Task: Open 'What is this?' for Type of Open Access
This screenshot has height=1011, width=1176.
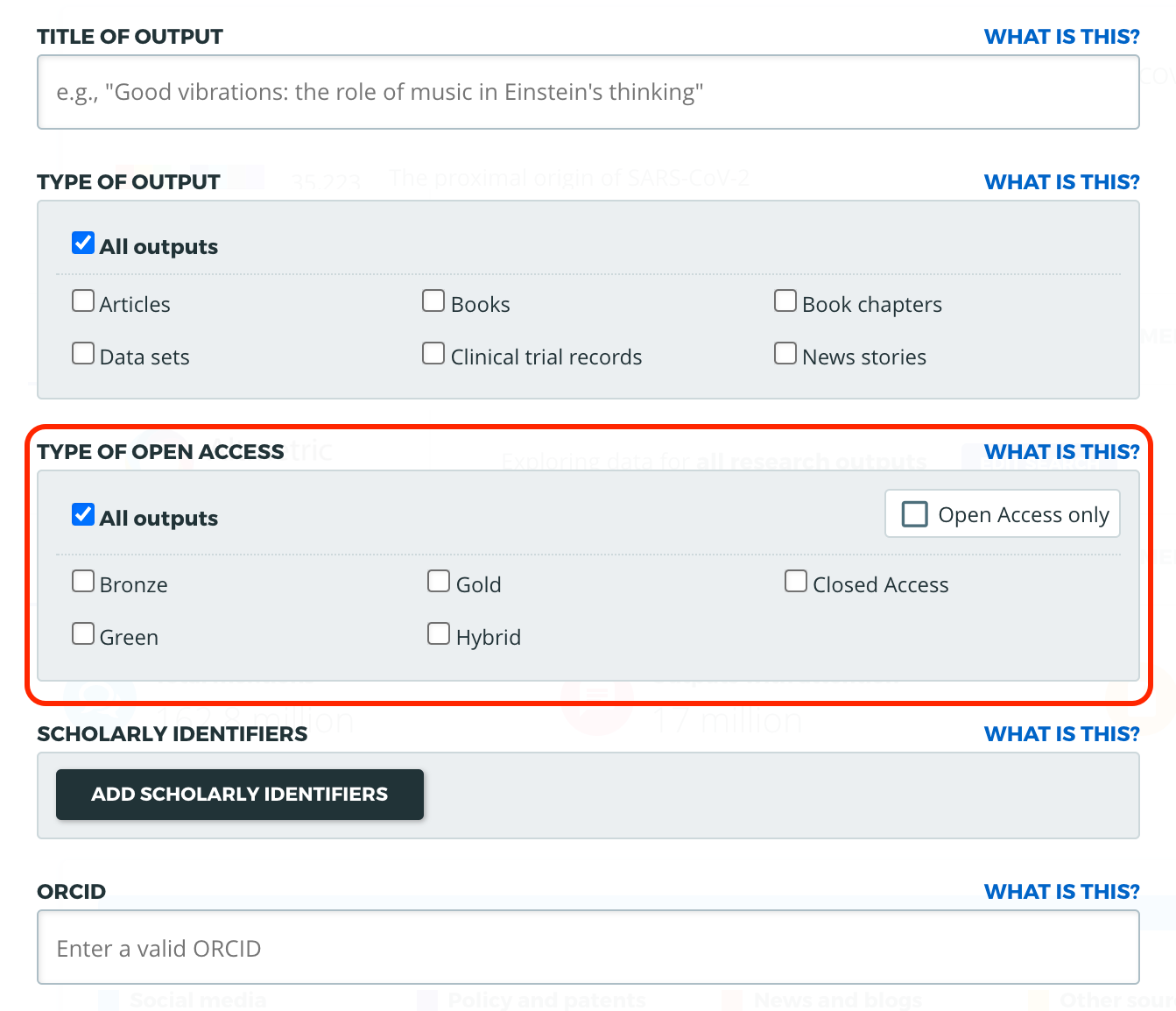Action: [x=1061, y=452]
